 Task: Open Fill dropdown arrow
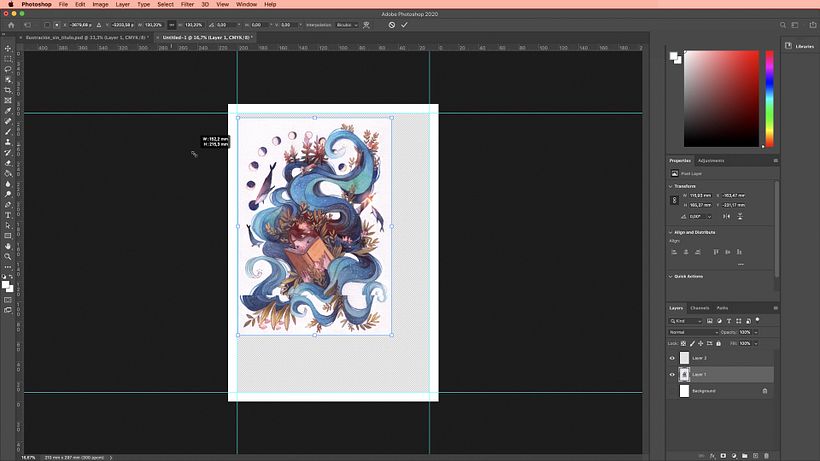756,343
